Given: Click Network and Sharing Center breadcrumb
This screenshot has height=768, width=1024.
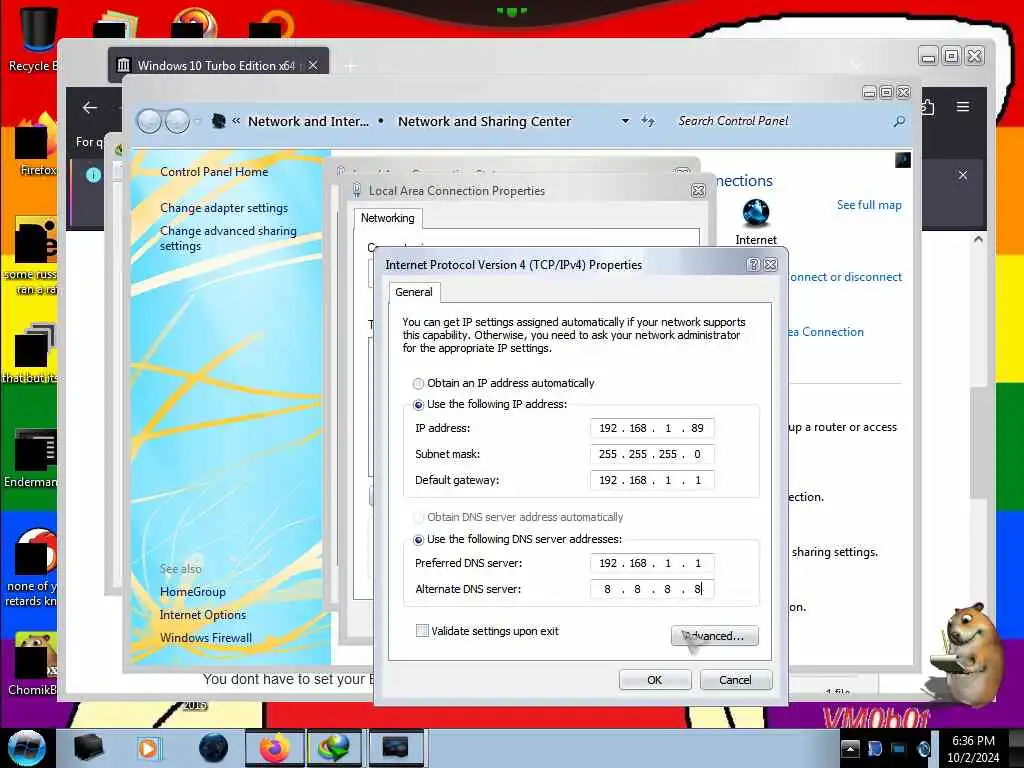Looking at the screenshot, I should [484, 121].
